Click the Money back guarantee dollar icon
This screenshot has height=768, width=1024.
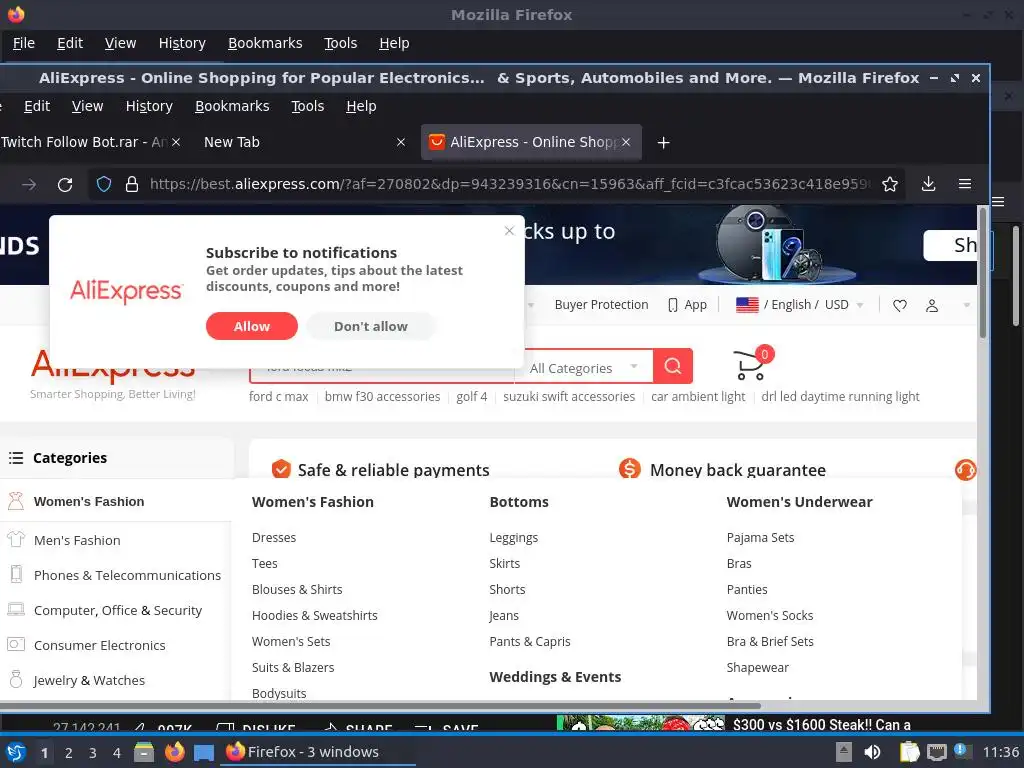point(630,468)
